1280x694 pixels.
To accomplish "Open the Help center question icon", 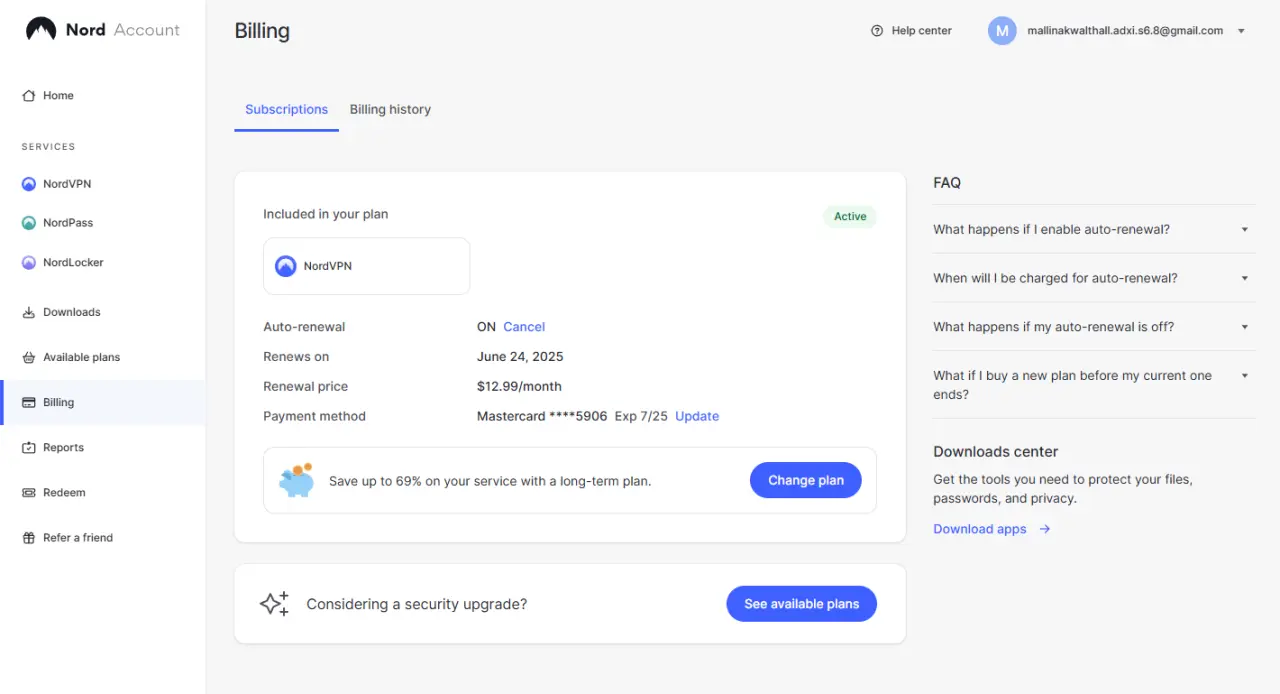I will [x=877, y=31].
